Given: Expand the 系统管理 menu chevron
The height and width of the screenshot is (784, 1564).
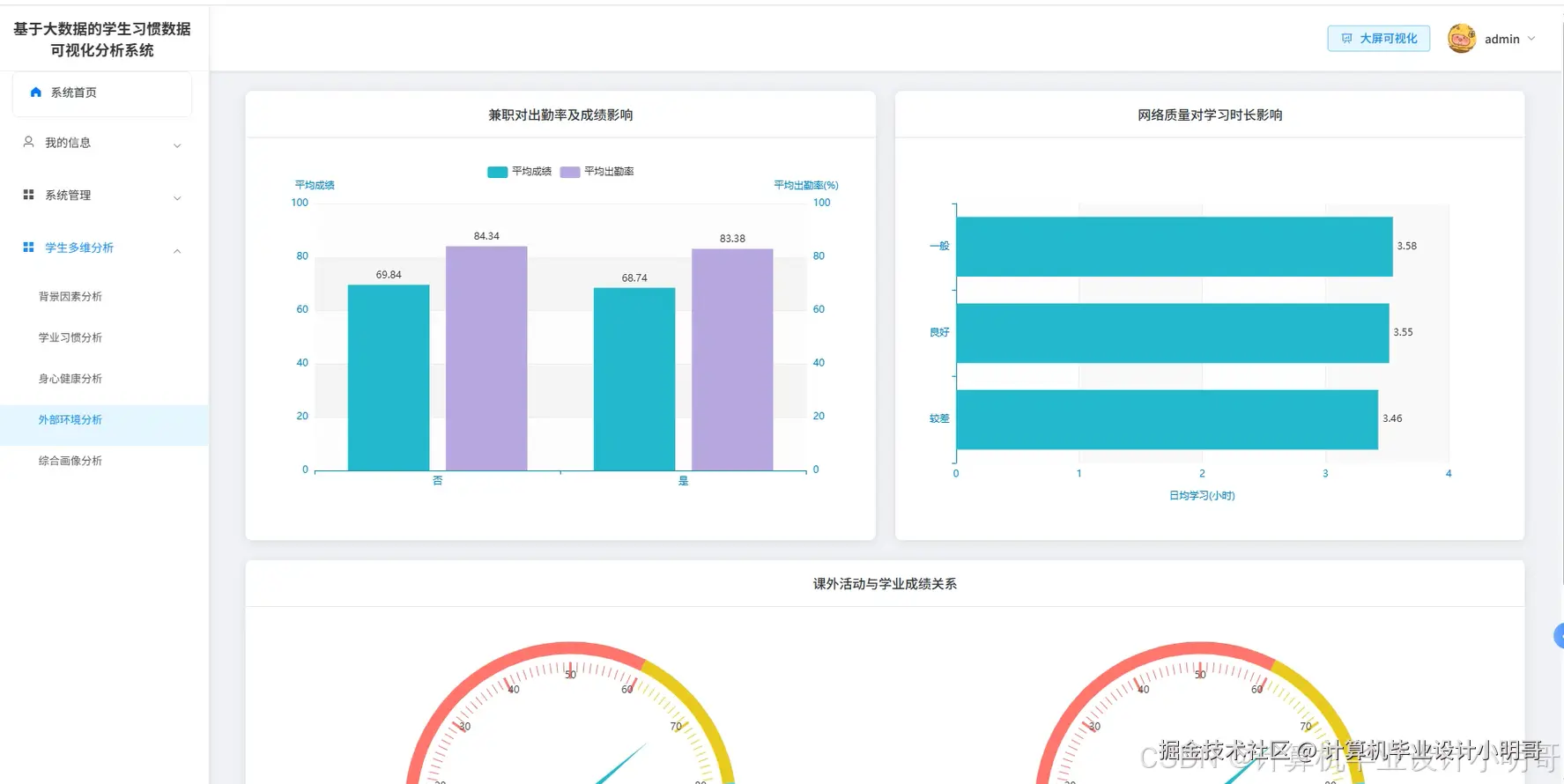Looking at the screenshot, I should point(177,198).
